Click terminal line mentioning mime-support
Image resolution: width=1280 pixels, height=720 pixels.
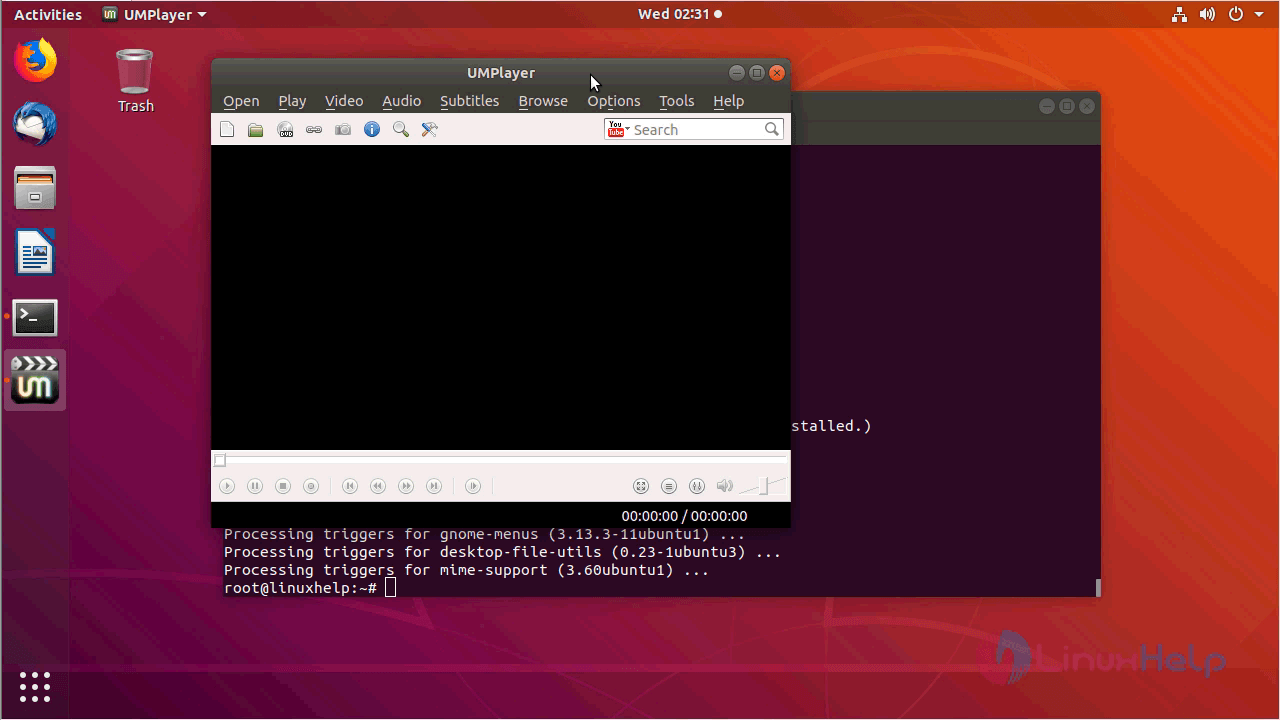tap(466, 570)
